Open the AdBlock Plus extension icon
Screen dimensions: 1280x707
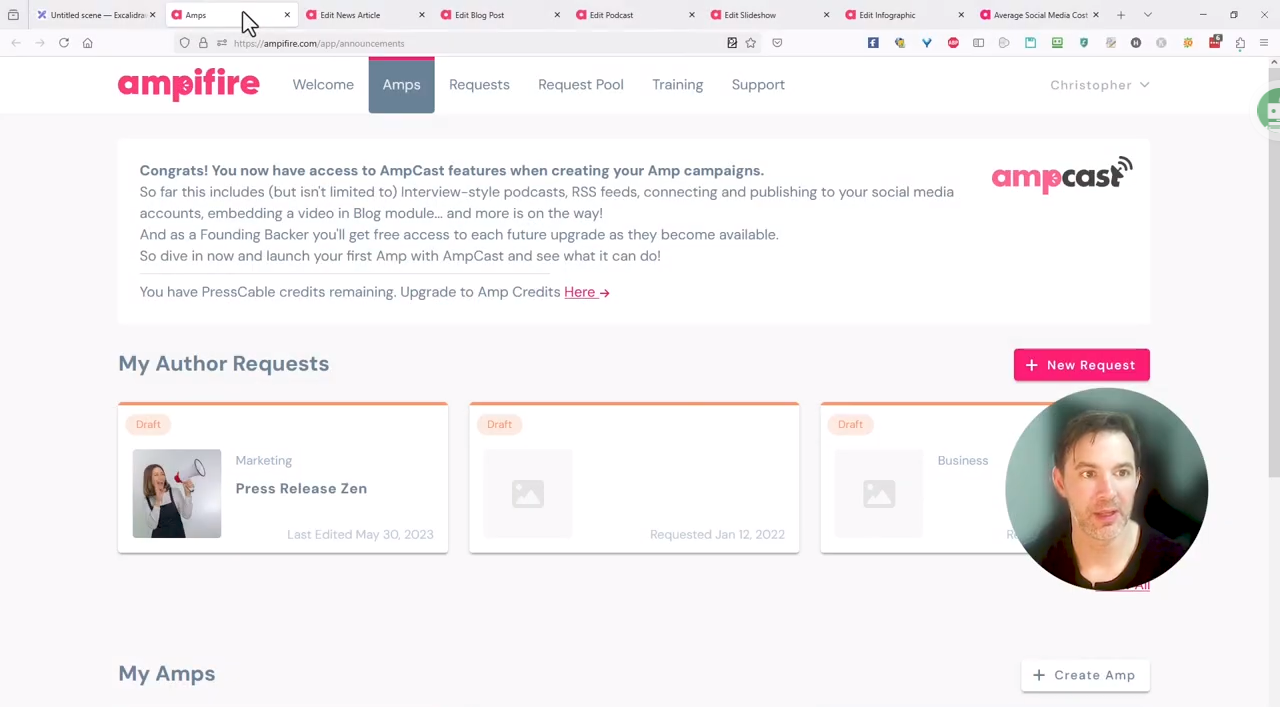pyautogui.click(x=953, y=43)
